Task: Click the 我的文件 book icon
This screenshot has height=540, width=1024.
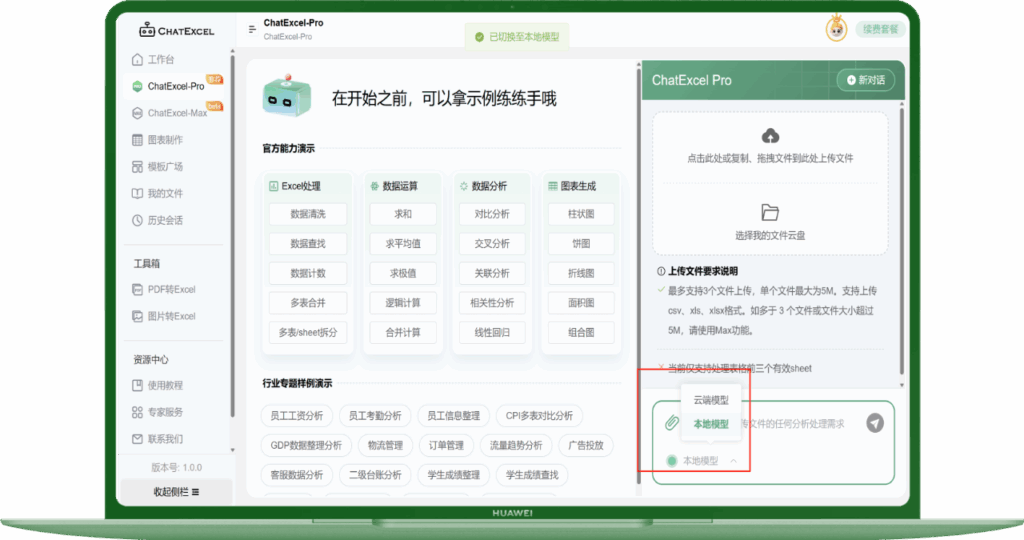Action: click(137, 193)
